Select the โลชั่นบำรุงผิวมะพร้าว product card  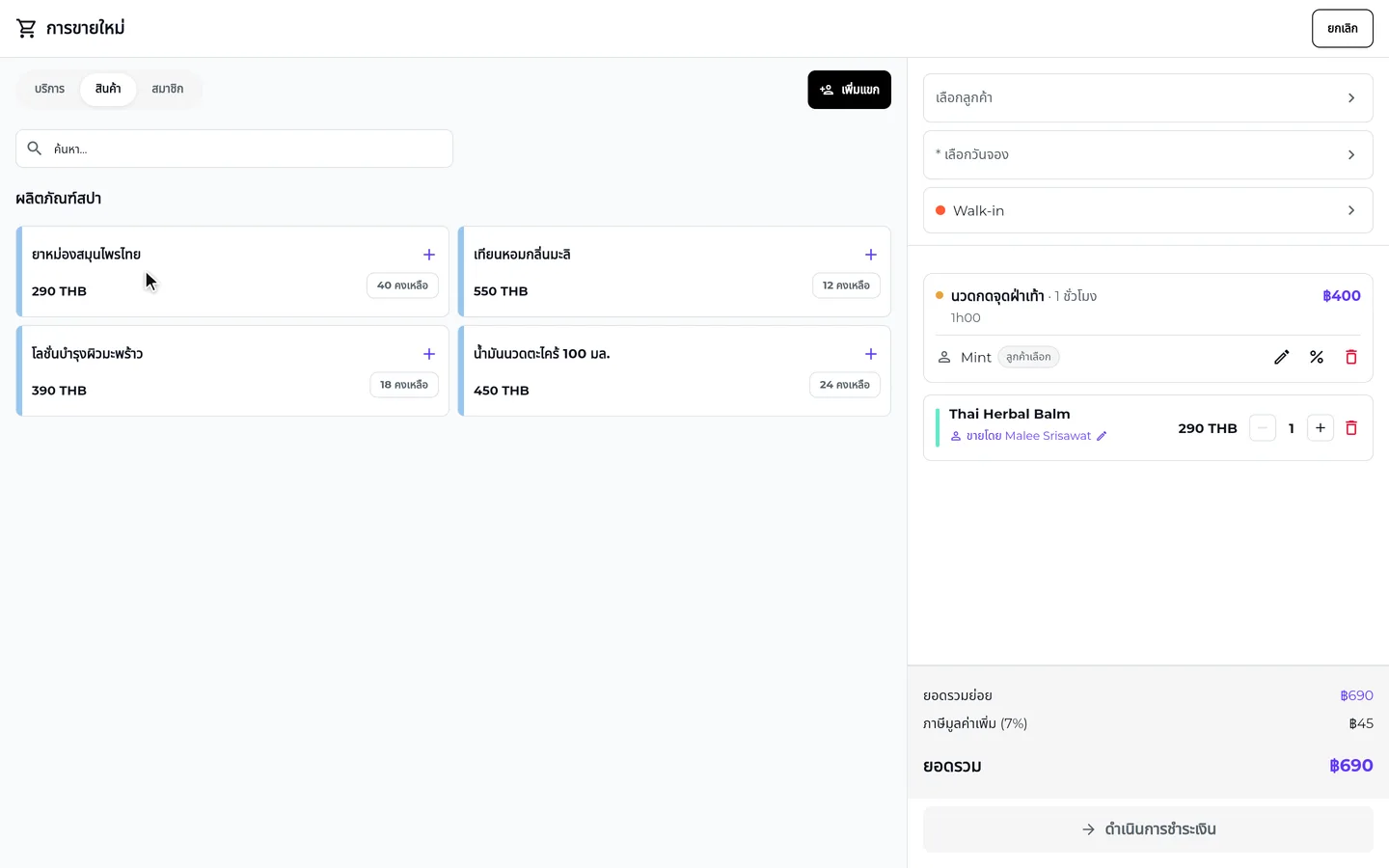pyautogui.click(x=232, y=371)
